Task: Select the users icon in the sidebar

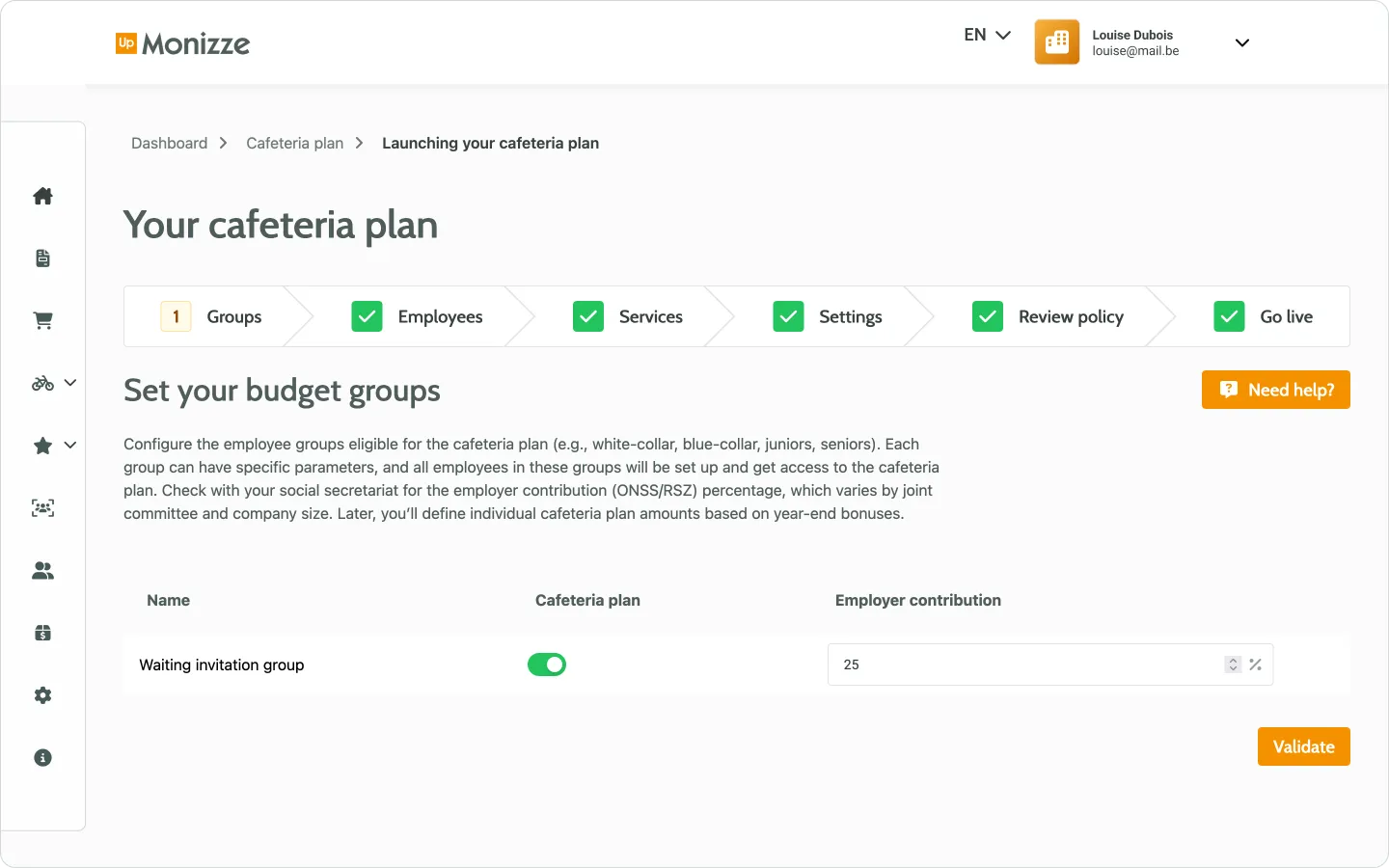Action: click(x=42, y=570)
